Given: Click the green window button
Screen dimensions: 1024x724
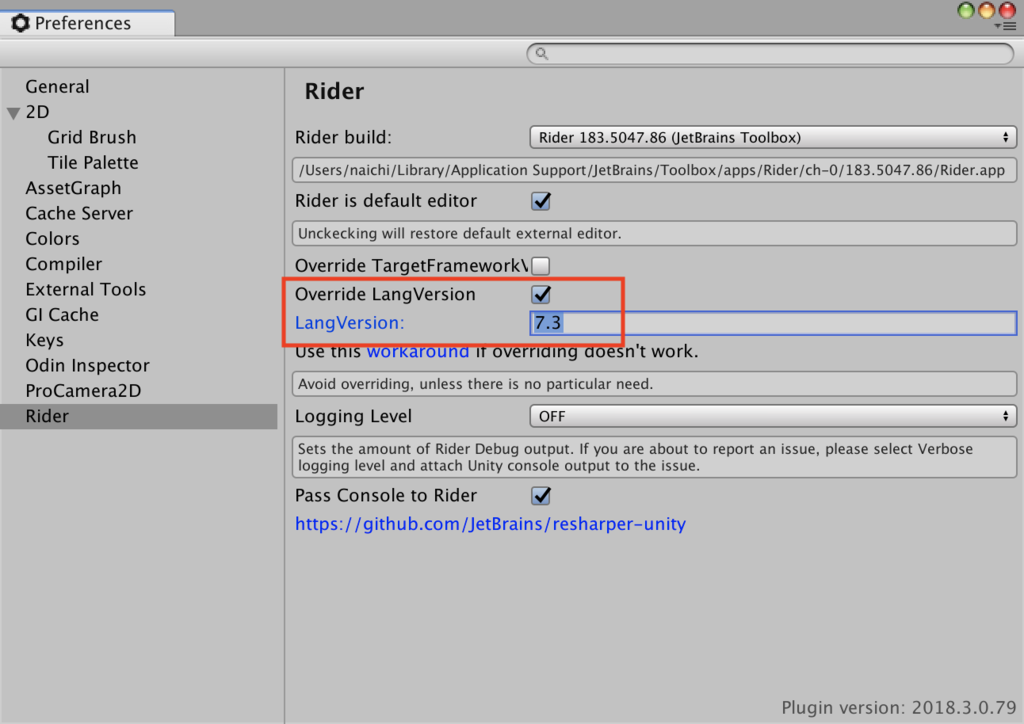Looking at the screenshot, I should point(966,10).
